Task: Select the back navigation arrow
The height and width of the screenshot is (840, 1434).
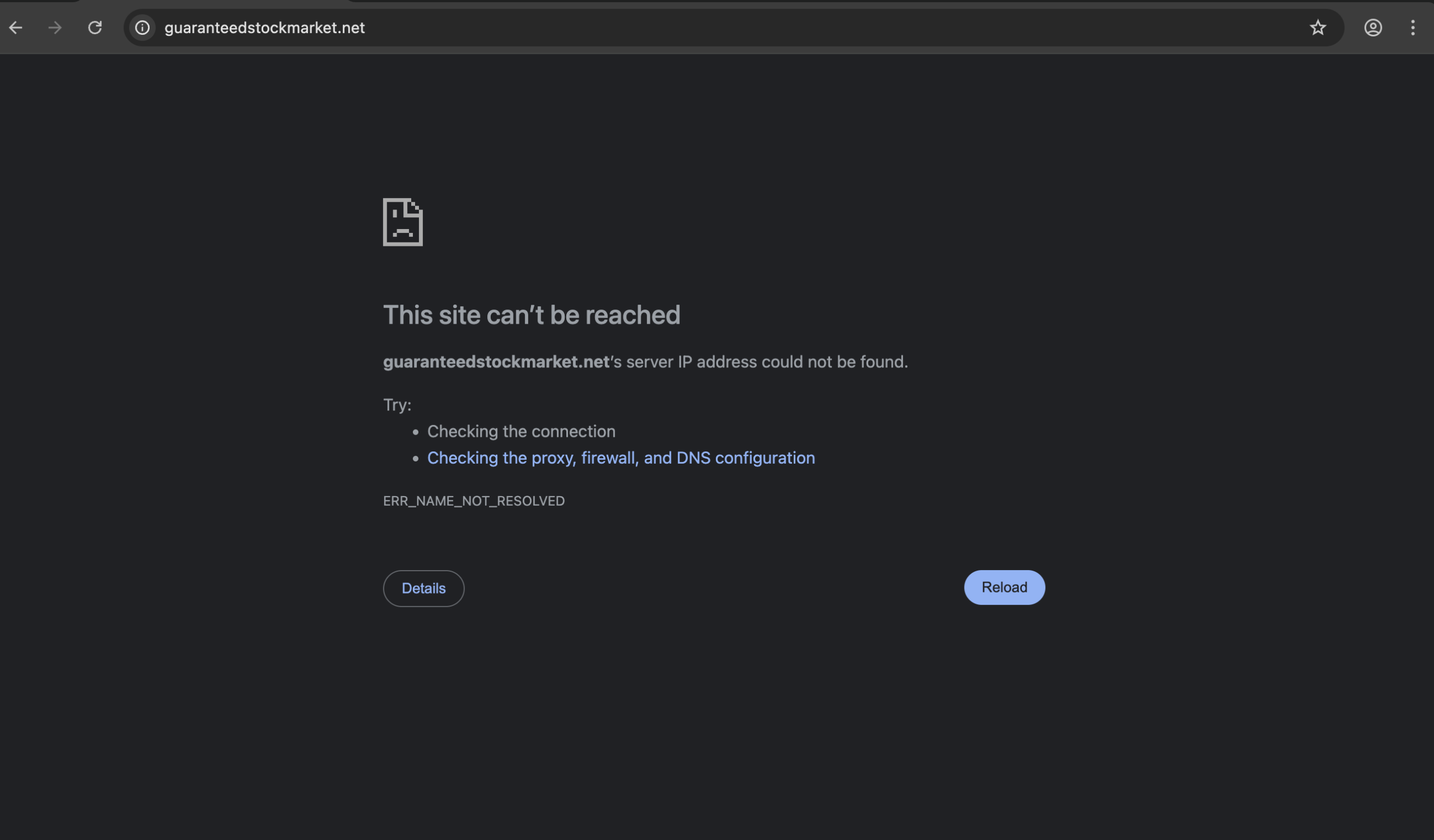Action: tap(15, 27)
